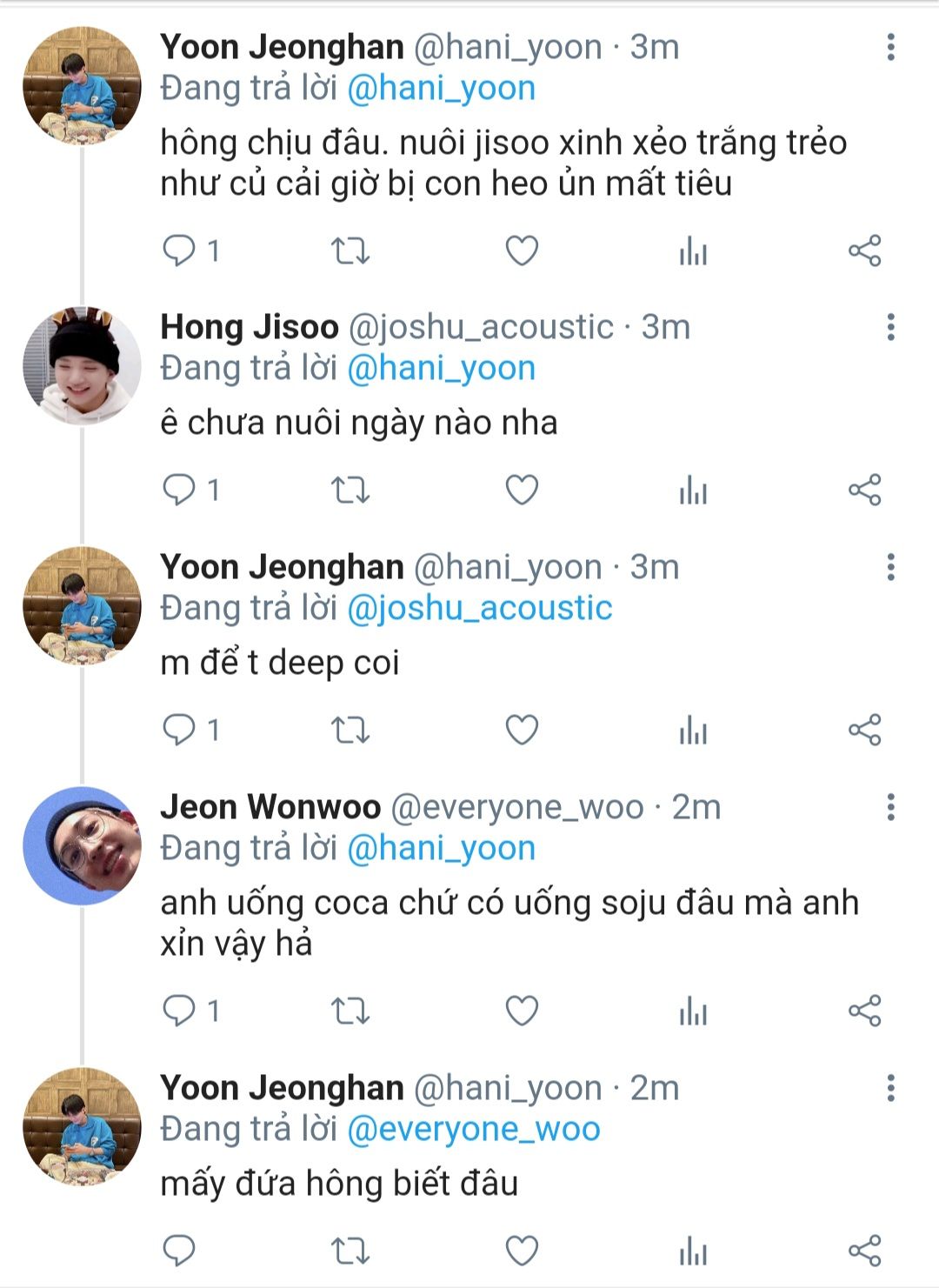Retweet Jeon Wonwoo's tweet
This screenshot has height=1288, width=939.
[x=350, y=1011]
